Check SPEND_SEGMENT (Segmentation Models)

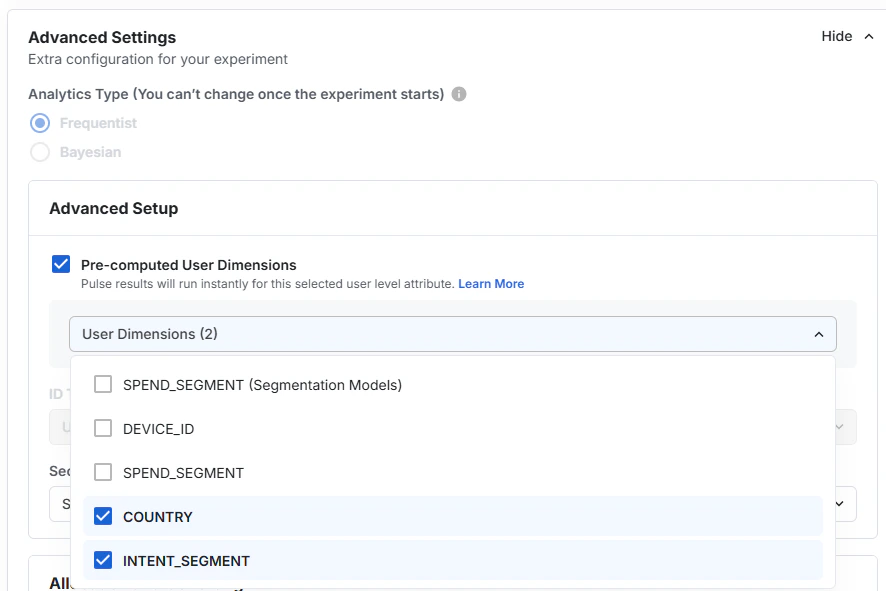coord(103,384)
